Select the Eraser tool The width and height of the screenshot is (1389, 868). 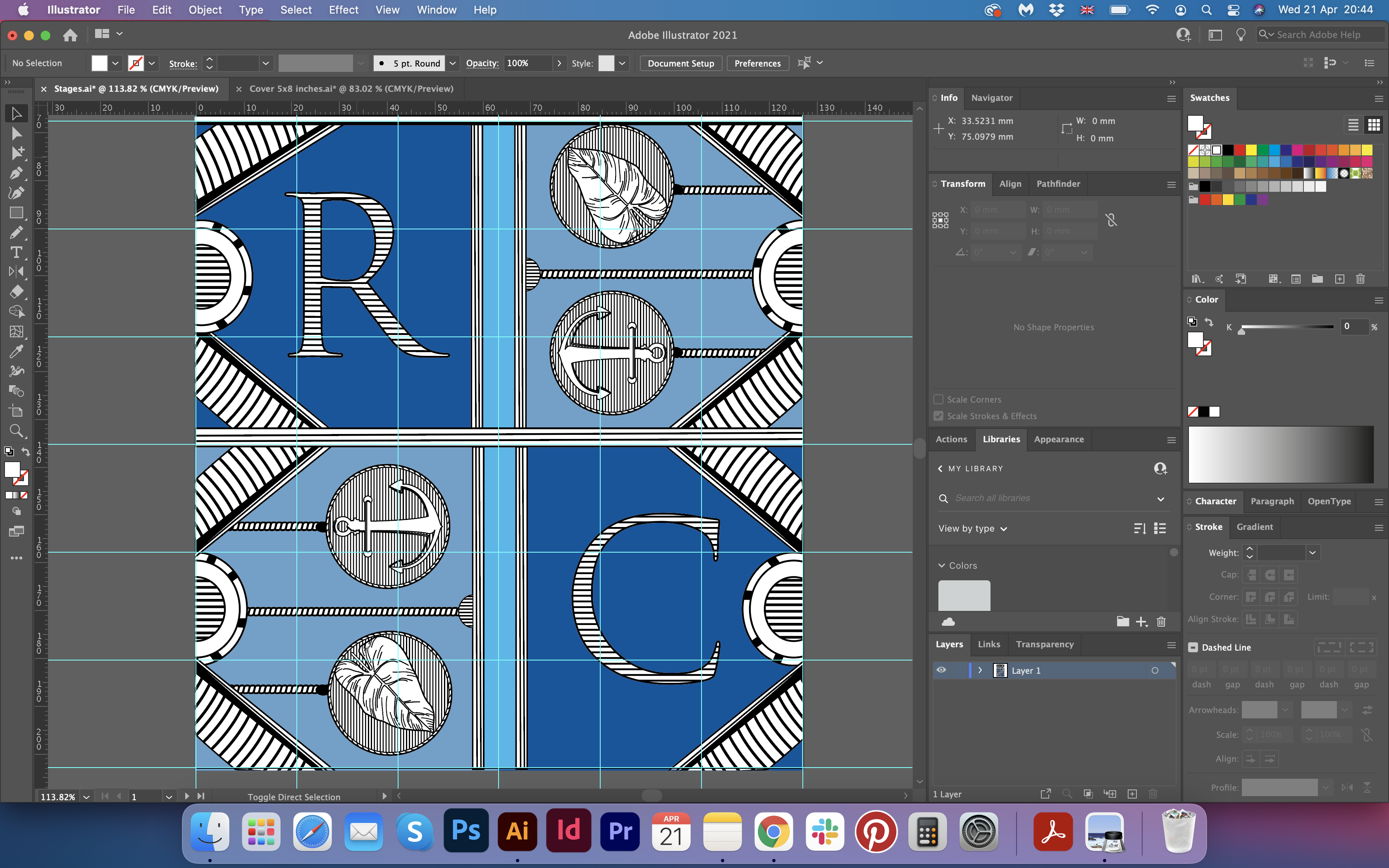point(16,292)
